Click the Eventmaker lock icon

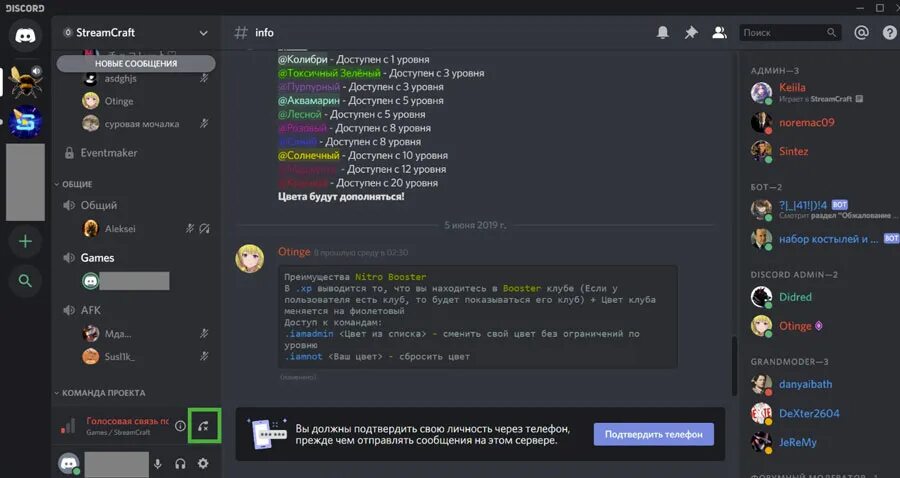pyautogui.click(x=69, y=153)
